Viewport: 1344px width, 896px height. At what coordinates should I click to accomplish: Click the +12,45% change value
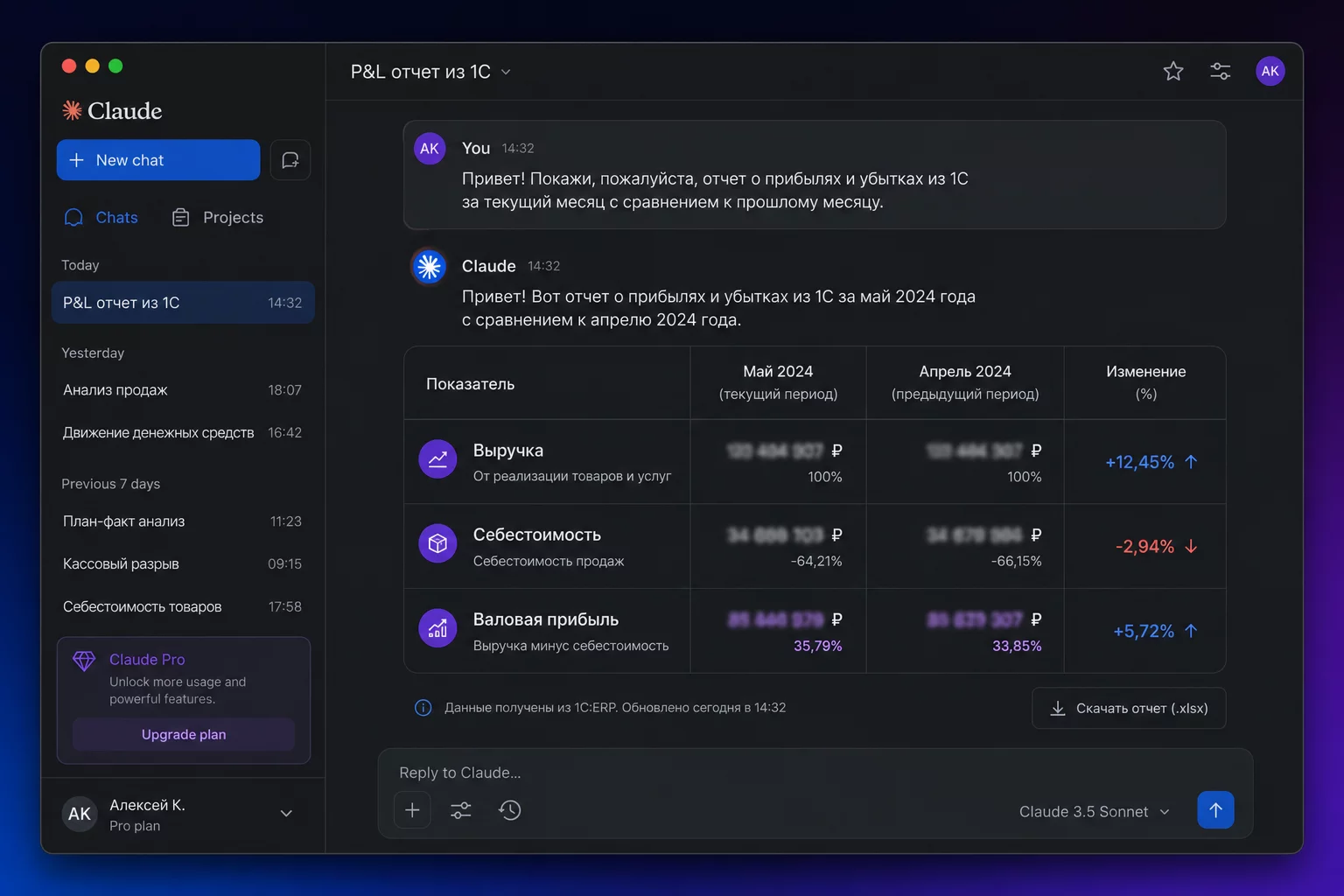point(1140,462)
